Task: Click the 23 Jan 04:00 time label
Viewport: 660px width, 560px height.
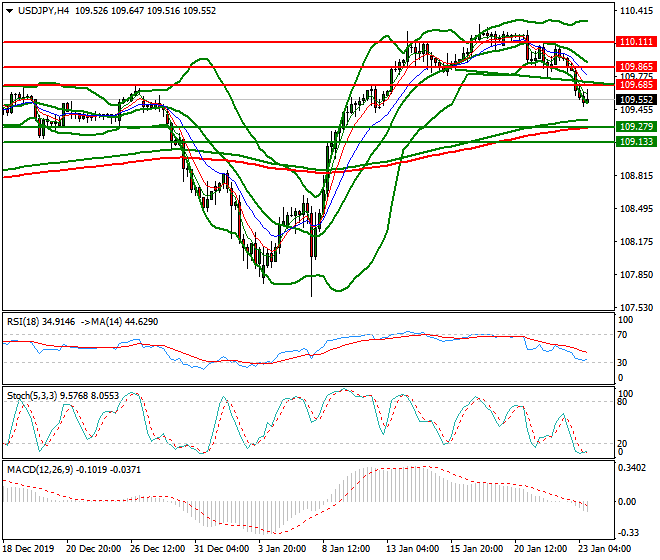Action: click(x=605, y=549)
